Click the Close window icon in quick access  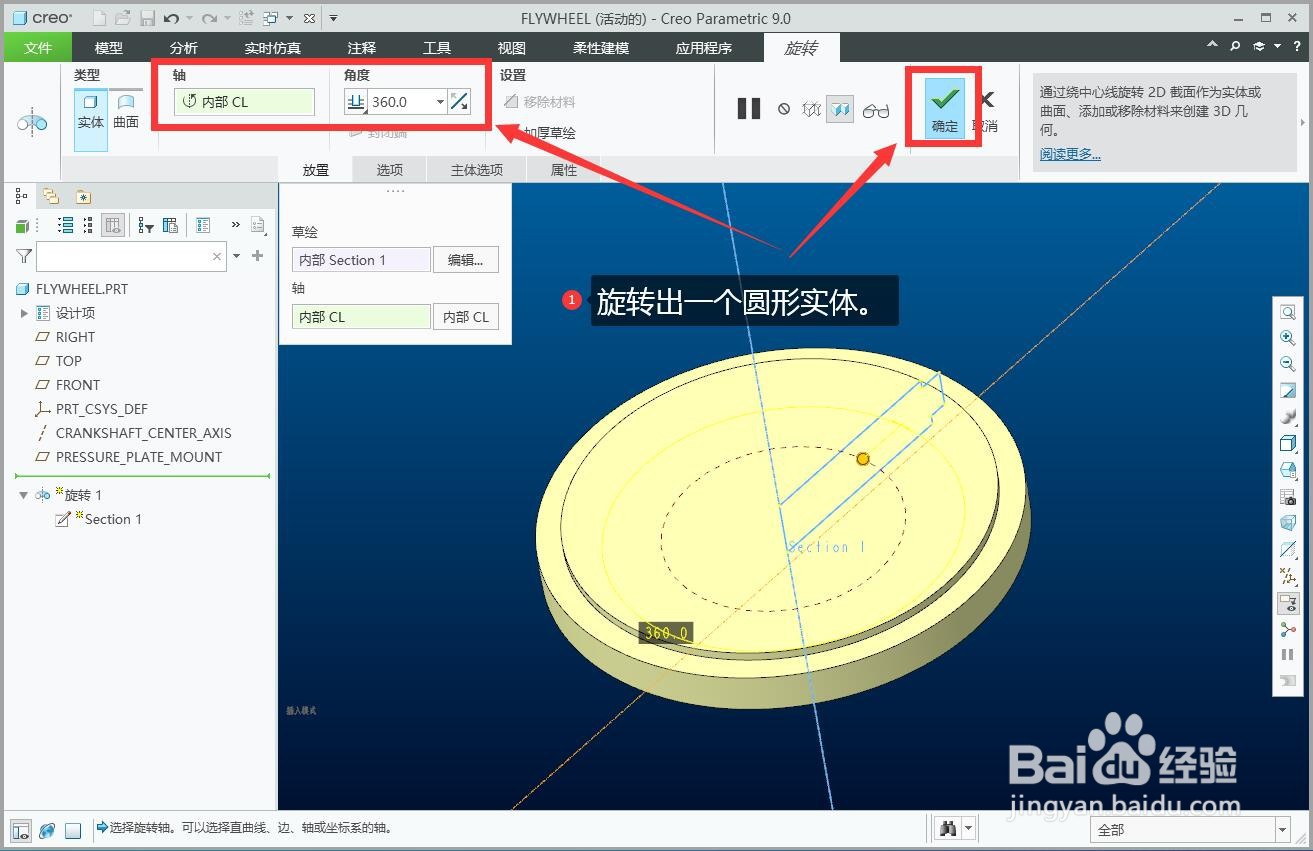point(309,18)
